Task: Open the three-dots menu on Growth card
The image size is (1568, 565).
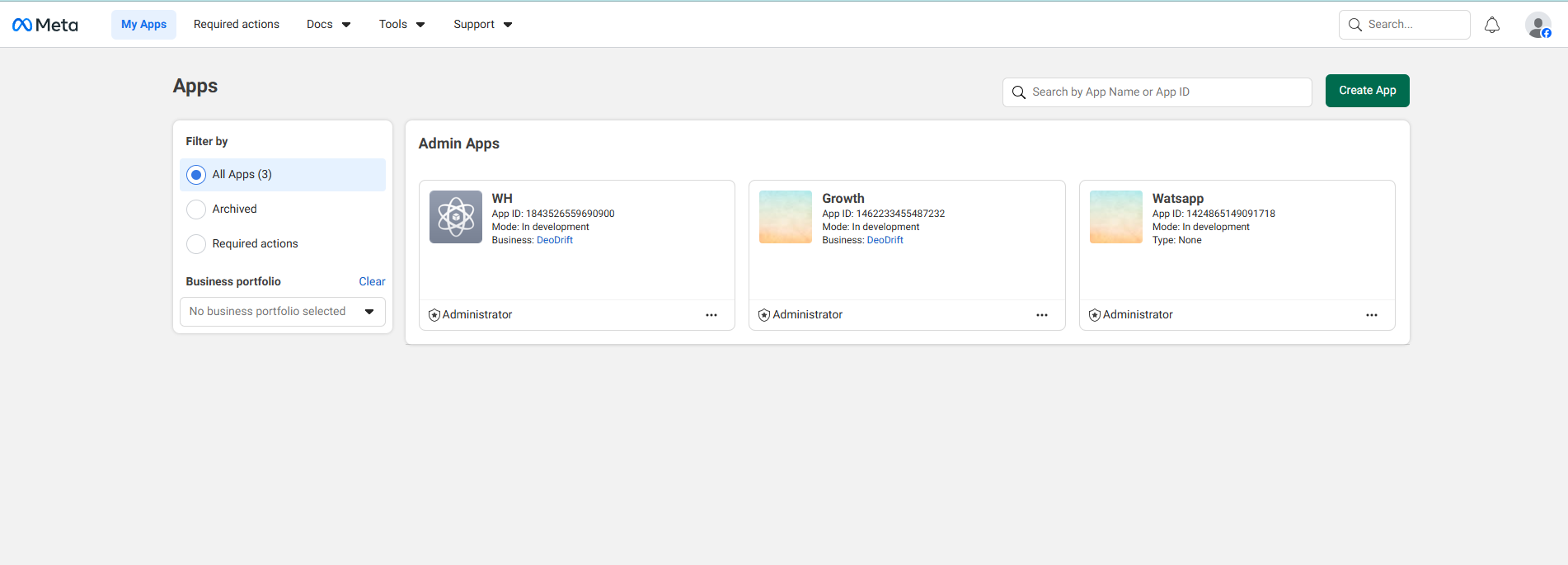Action: pyautogui.click(x=1042, y=315)
